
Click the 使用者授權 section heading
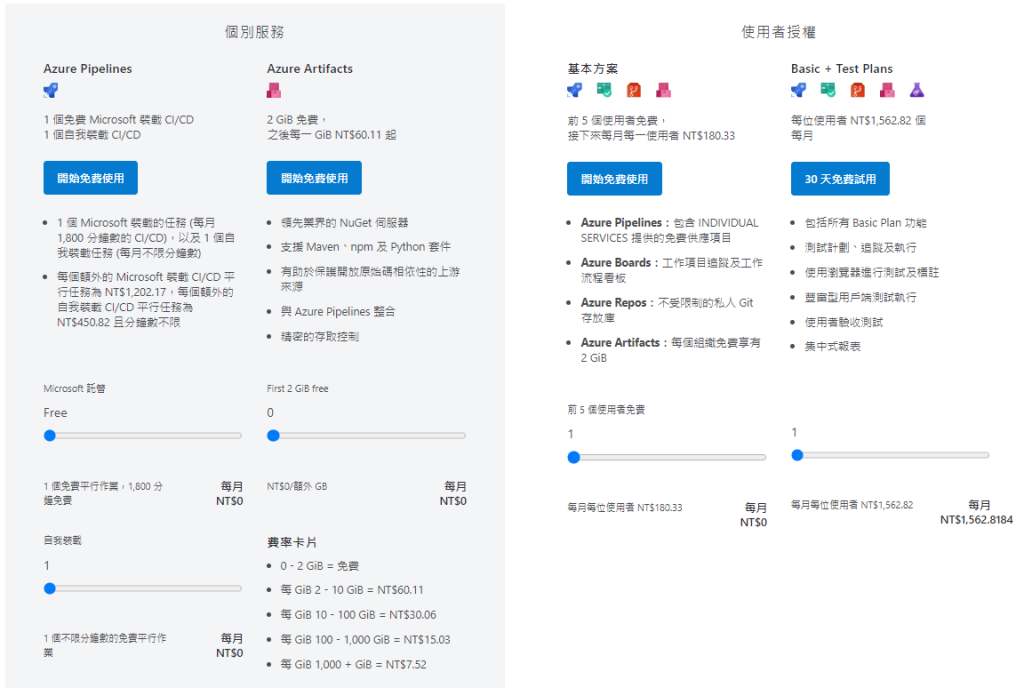pyautogui.click(x=778, y=32)
